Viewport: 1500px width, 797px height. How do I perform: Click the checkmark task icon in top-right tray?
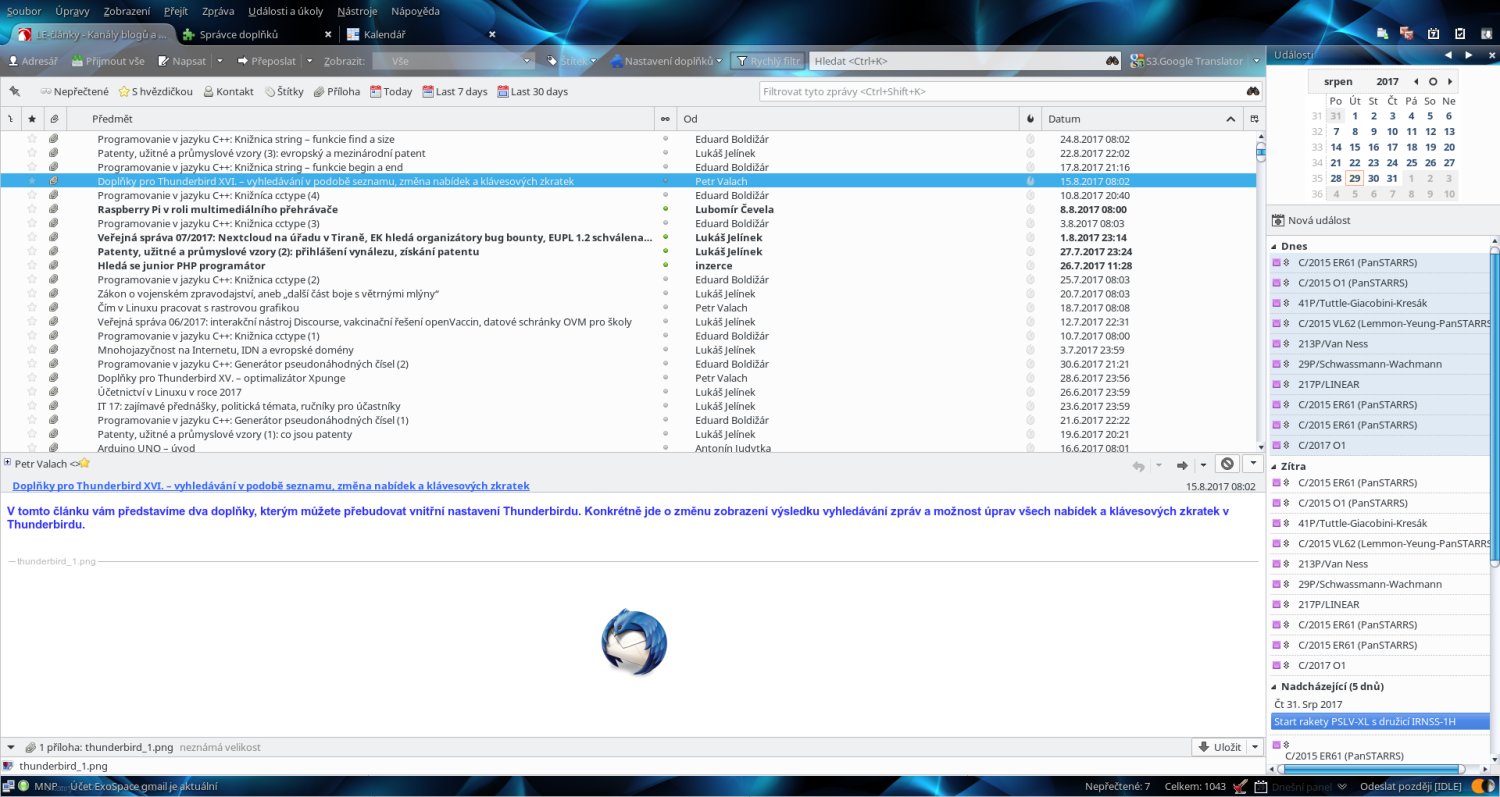[1459, 33]
